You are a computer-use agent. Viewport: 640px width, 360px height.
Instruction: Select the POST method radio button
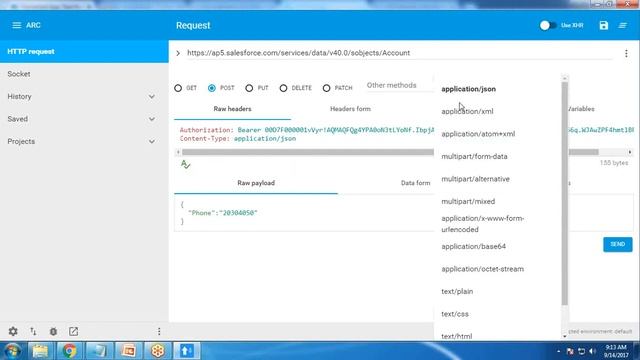[212, 88]
